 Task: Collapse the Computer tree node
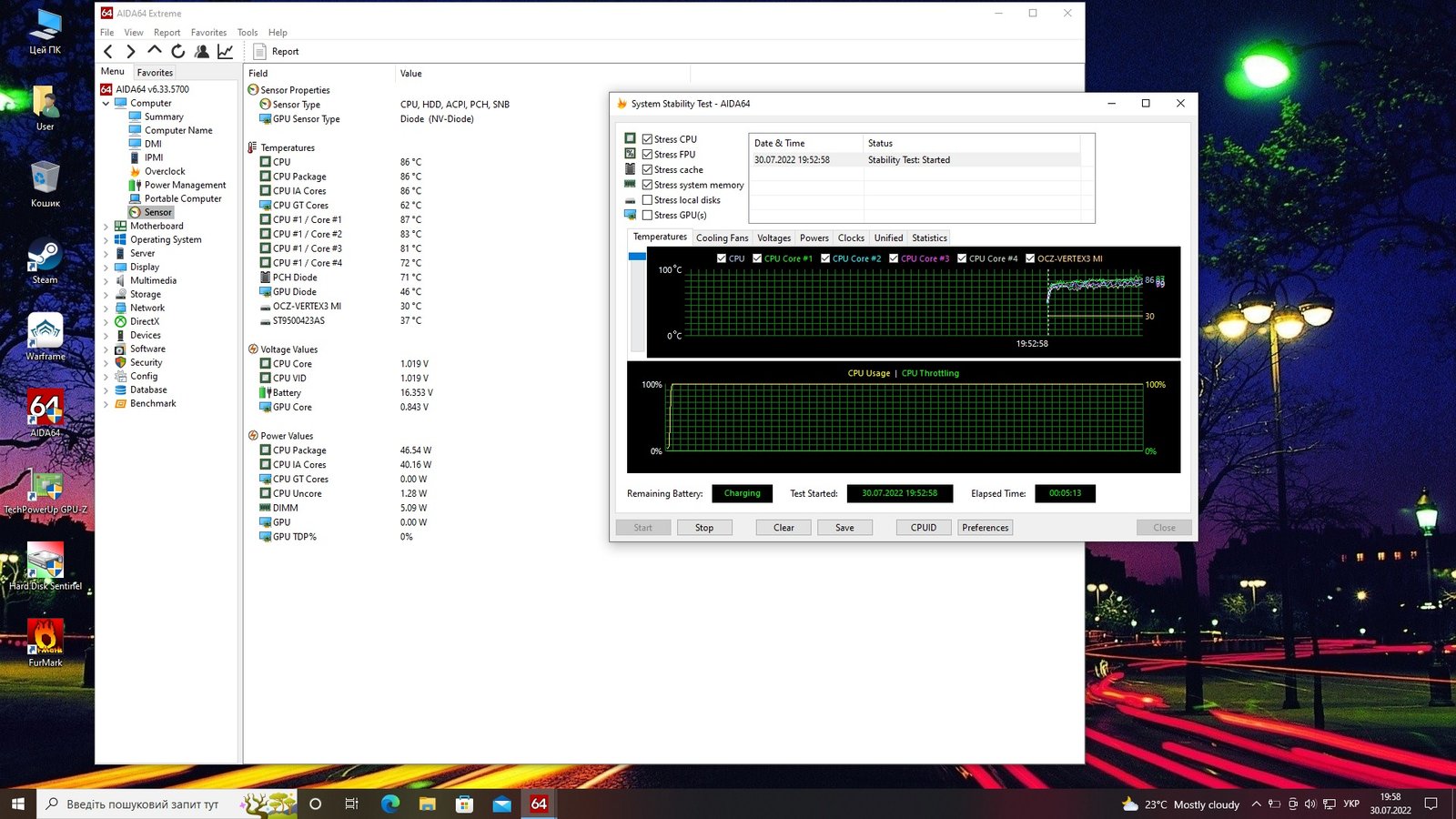tap(106, 104)
